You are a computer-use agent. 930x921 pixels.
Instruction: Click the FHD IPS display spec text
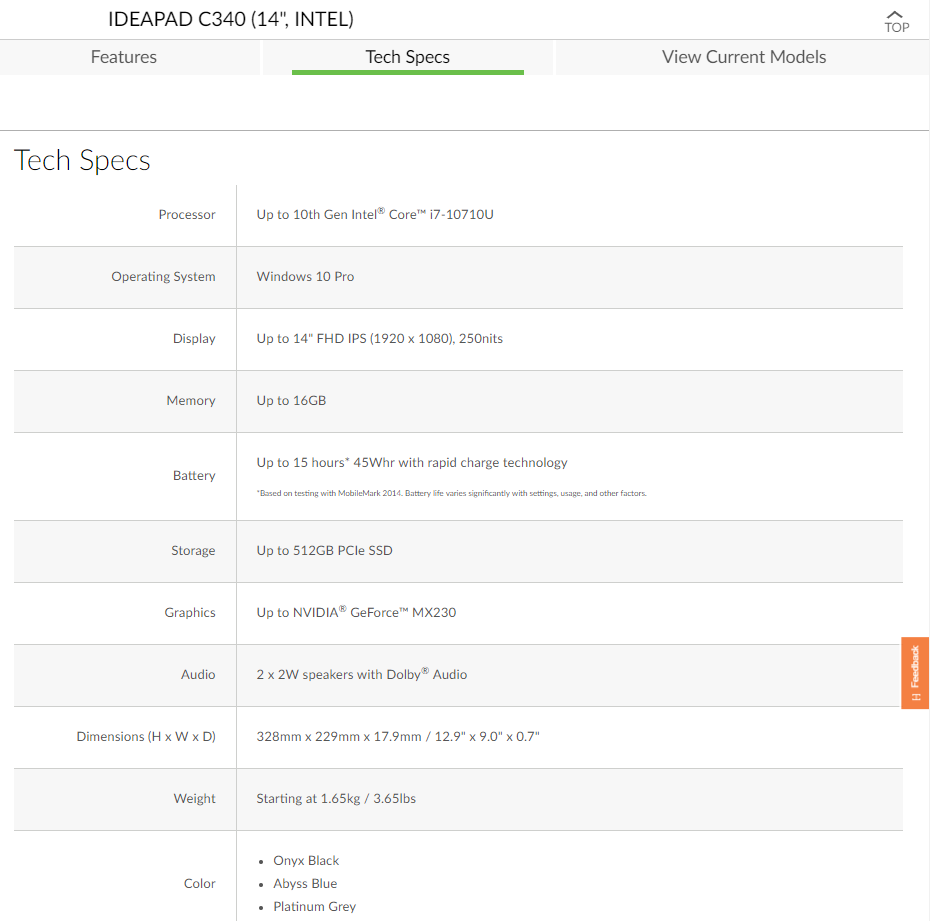(x=379, y=338)
